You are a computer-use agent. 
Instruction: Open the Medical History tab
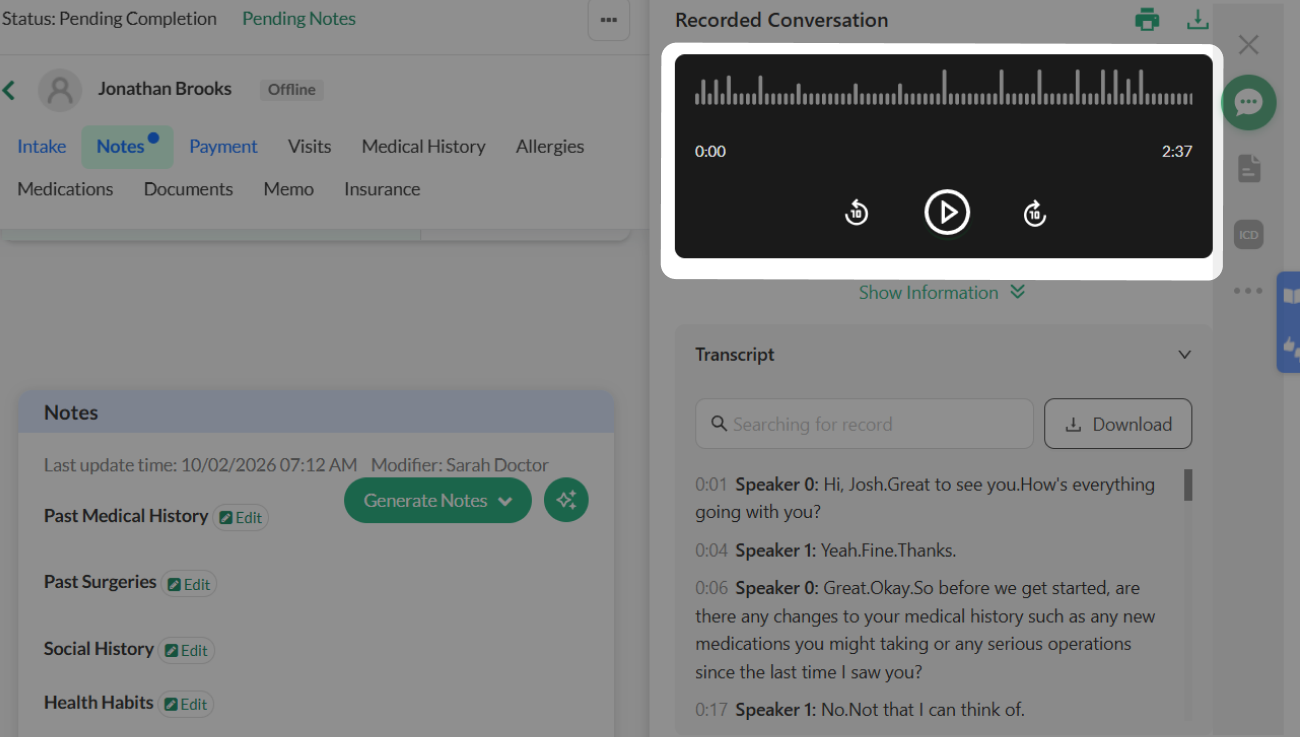pos(423,146)
